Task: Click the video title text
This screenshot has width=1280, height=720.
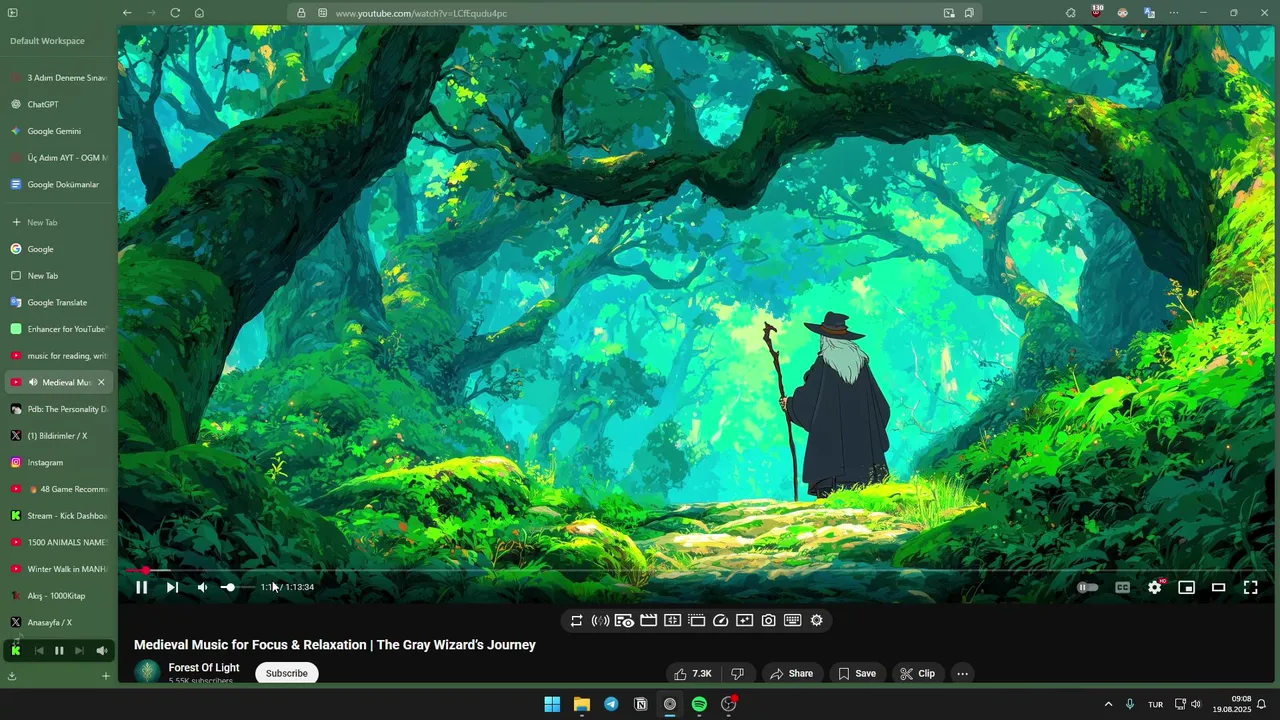Action: pos(335,645)
